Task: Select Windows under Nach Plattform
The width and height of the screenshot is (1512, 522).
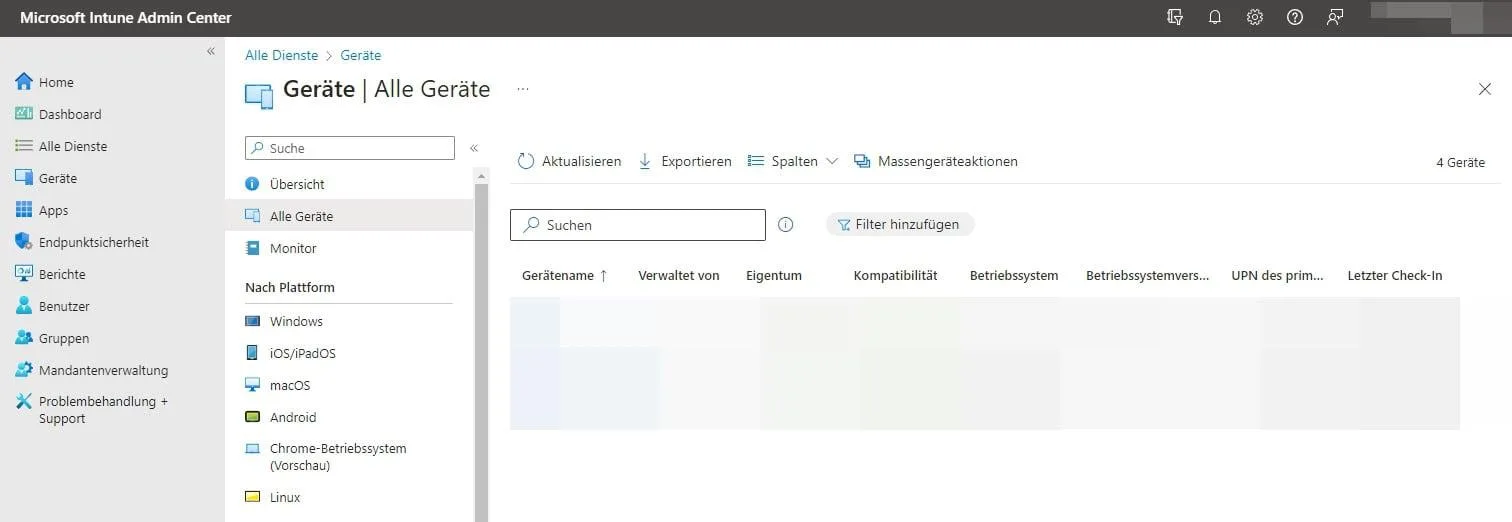Action: coord(296,321)
